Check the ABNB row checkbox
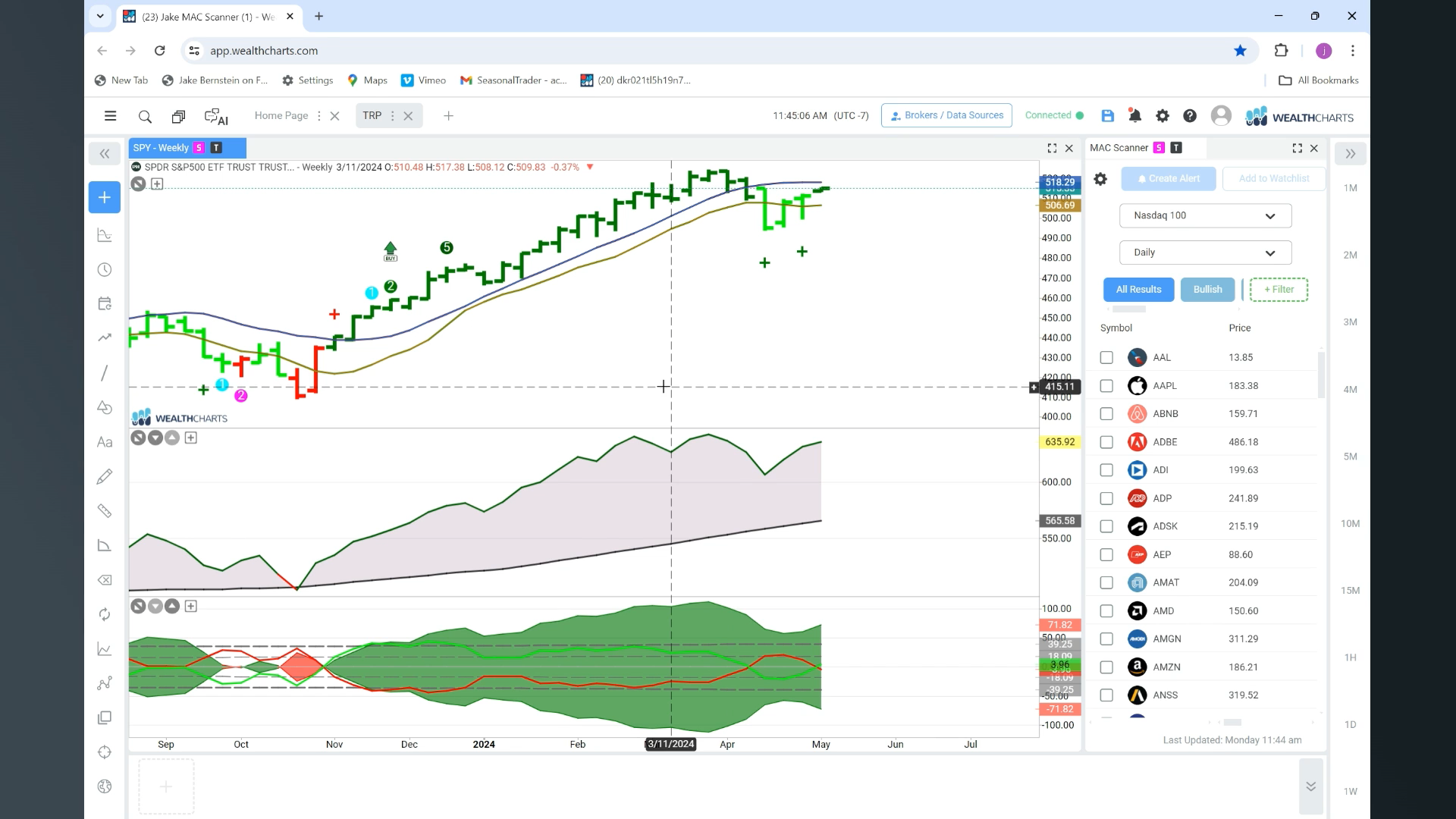Viewport: 1456px width, 819px height. 1106,414
